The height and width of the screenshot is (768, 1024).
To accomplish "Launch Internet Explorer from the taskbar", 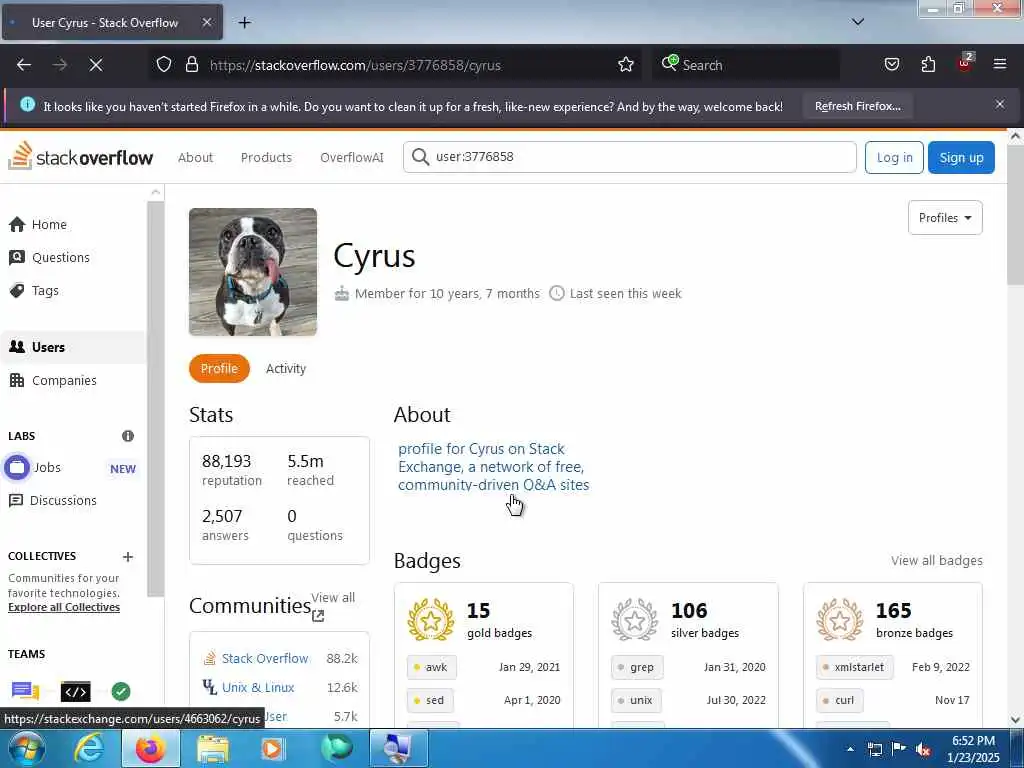I will point(89,748).
